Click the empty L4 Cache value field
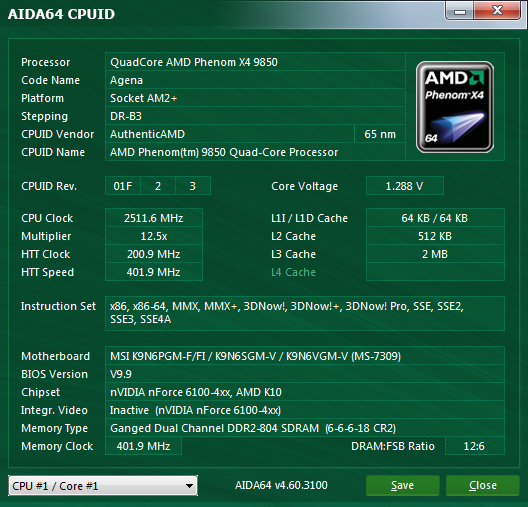Viewport: 528px width, 507px height. pos(435,272)
